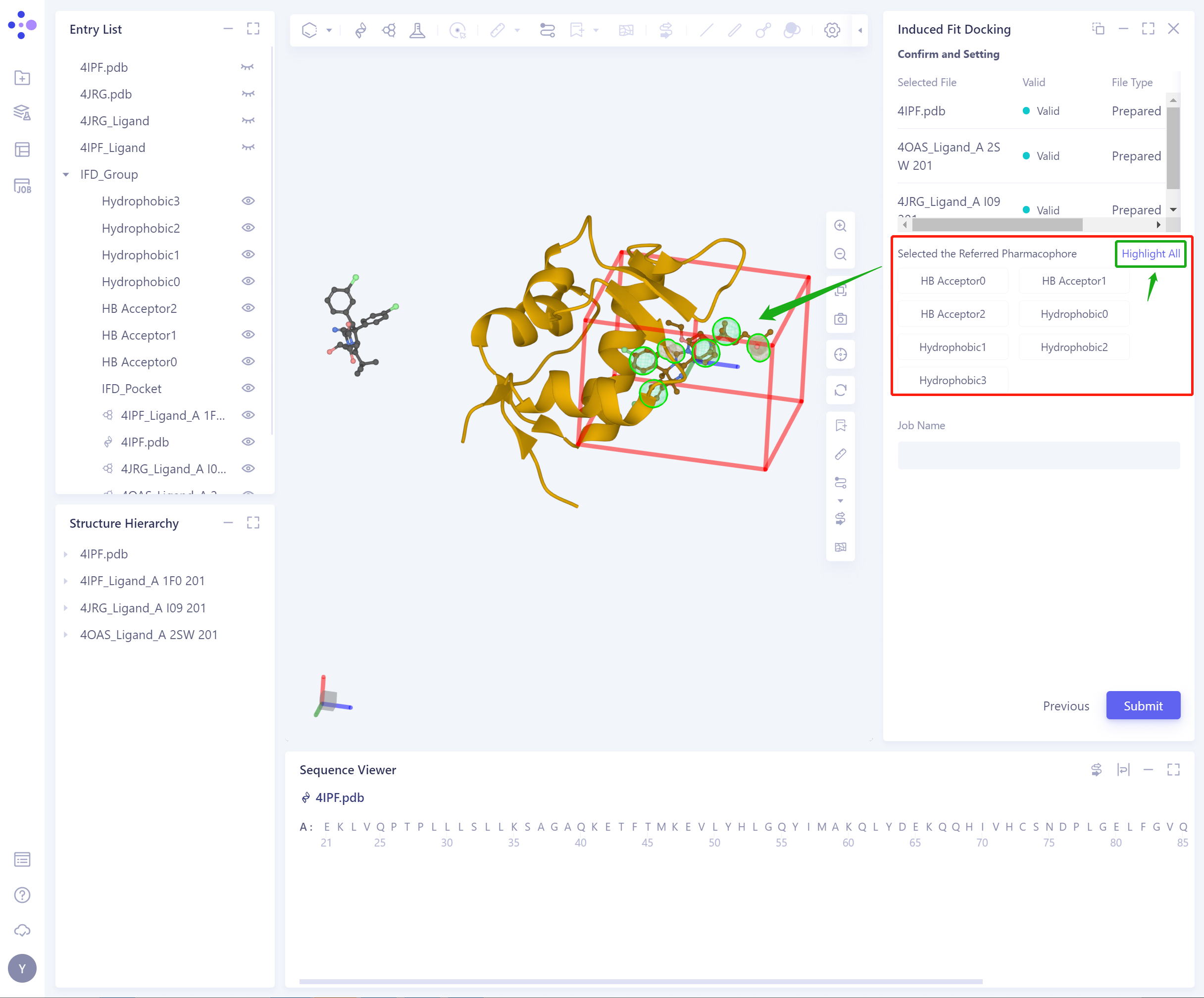Viewport: 1204px width, 998px height.
Task: Show the hidden 4JRG.pdb entry
Action: tap(248, 94)
